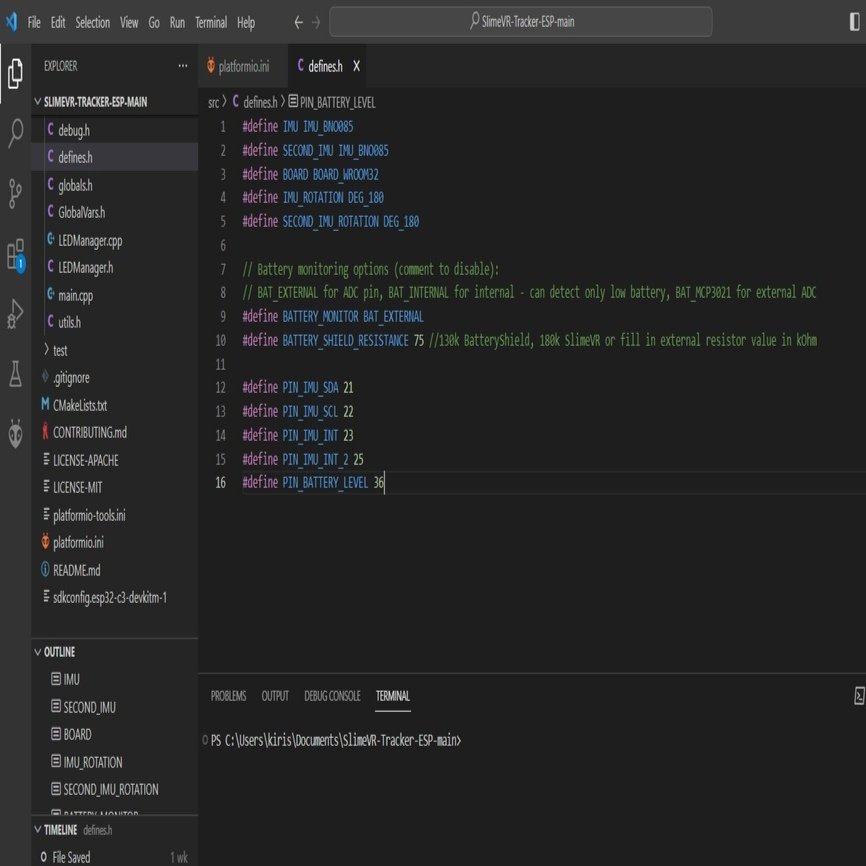Open the Terminal menu
Screen dimensions: 866x866
point(210,22)
